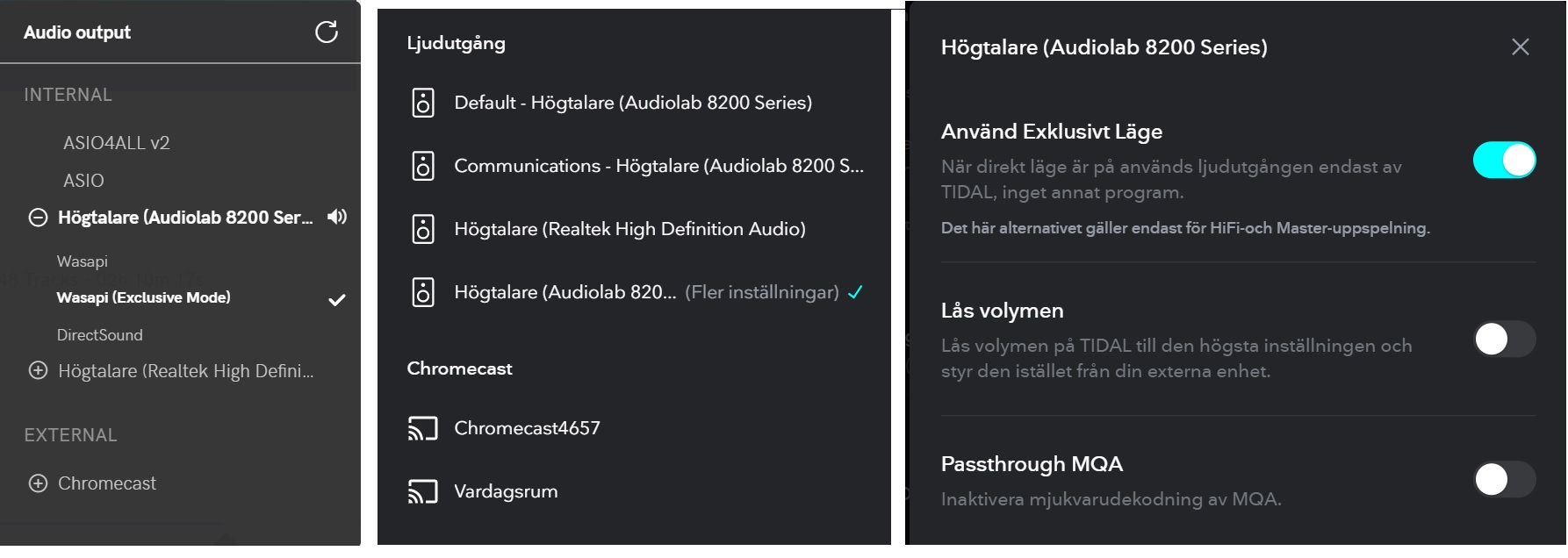The image size is (1568, 558).
Task: Click the refresh icon in Audio output panel
Action: click(x=325, y=32)
